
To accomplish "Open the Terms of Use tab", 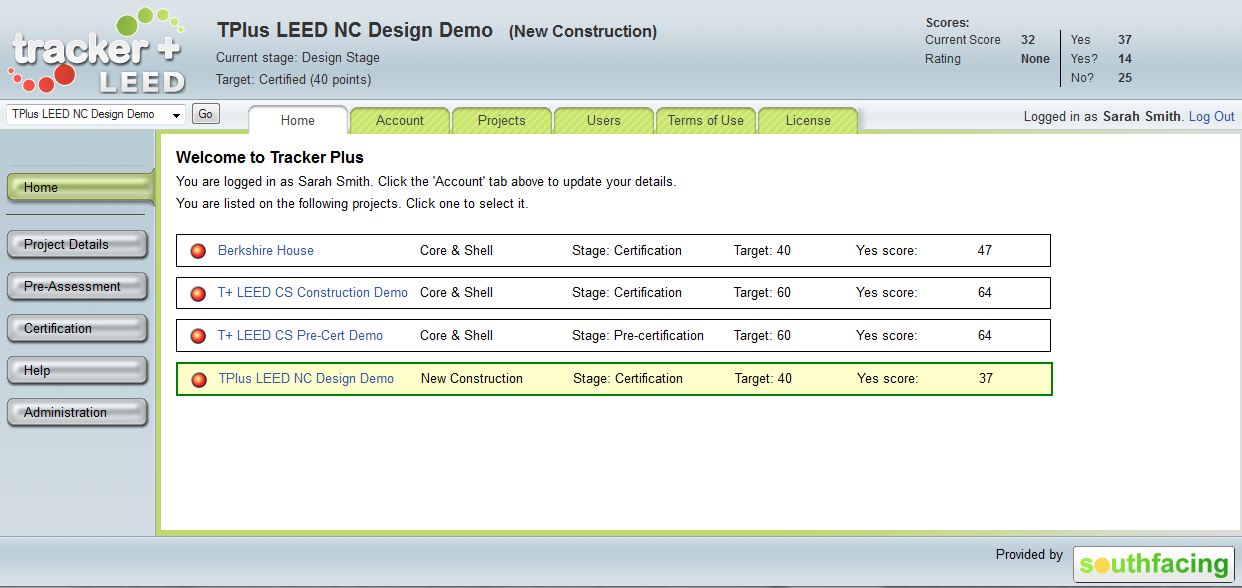I will (x=705, y=120).
